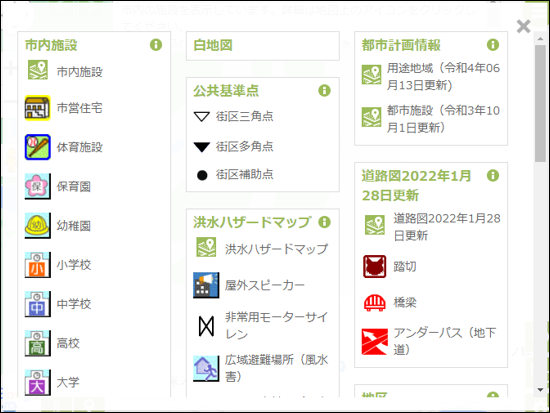This screenshot has height=413, width=550.
Task: Open the 屋外スピーカー speaker icon
Action: pyautogui.click(x=206, y=285)
